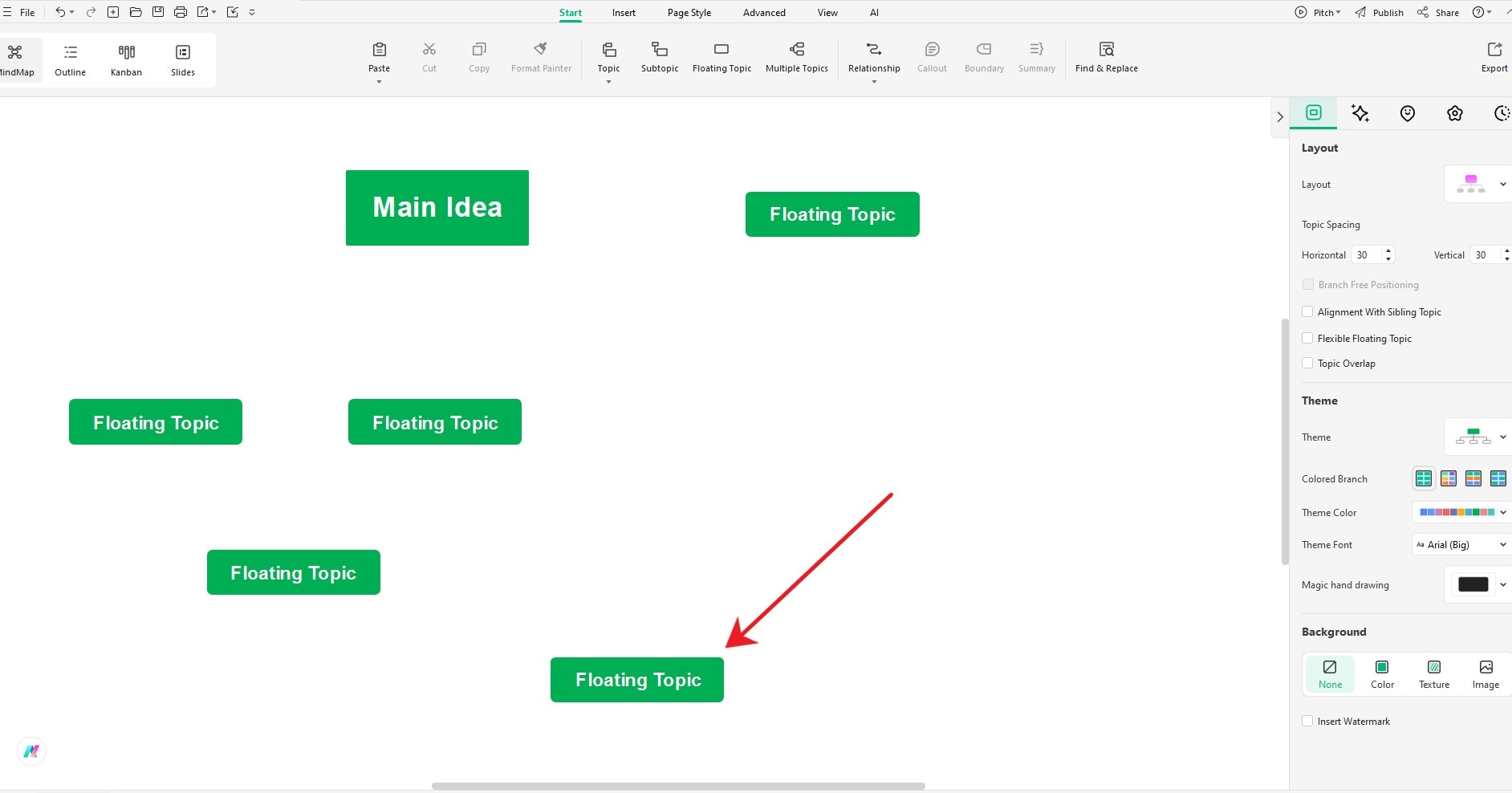Toggle Branch Free Positioning checkbox

[x=1308, y=284]
